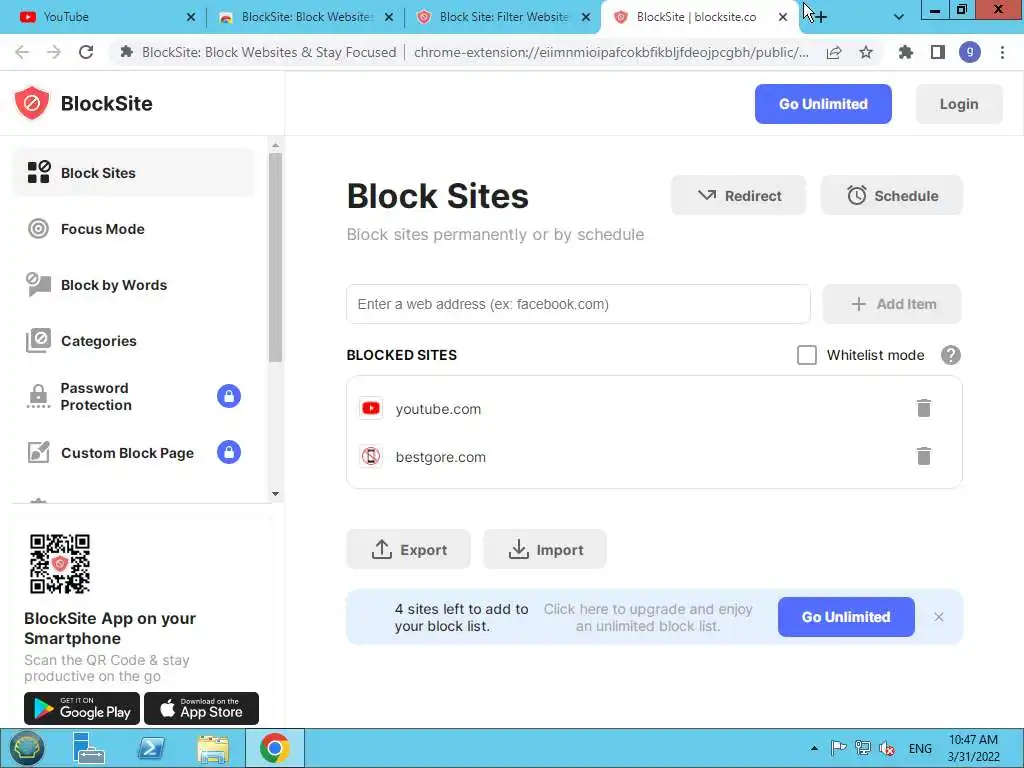Open Server Manager from taskbar

point(89,748)
